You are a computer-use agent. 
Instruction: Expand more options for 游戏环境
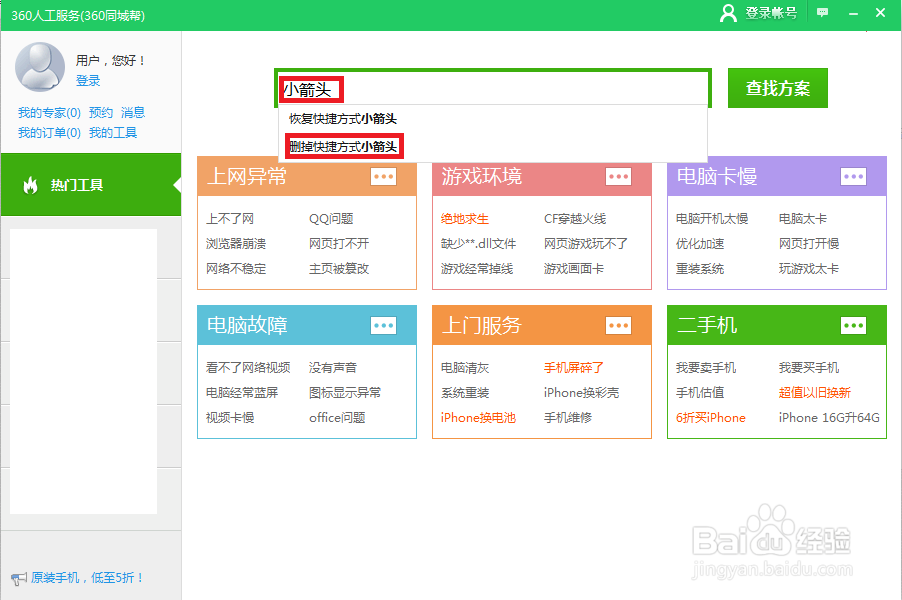[618, 177]
